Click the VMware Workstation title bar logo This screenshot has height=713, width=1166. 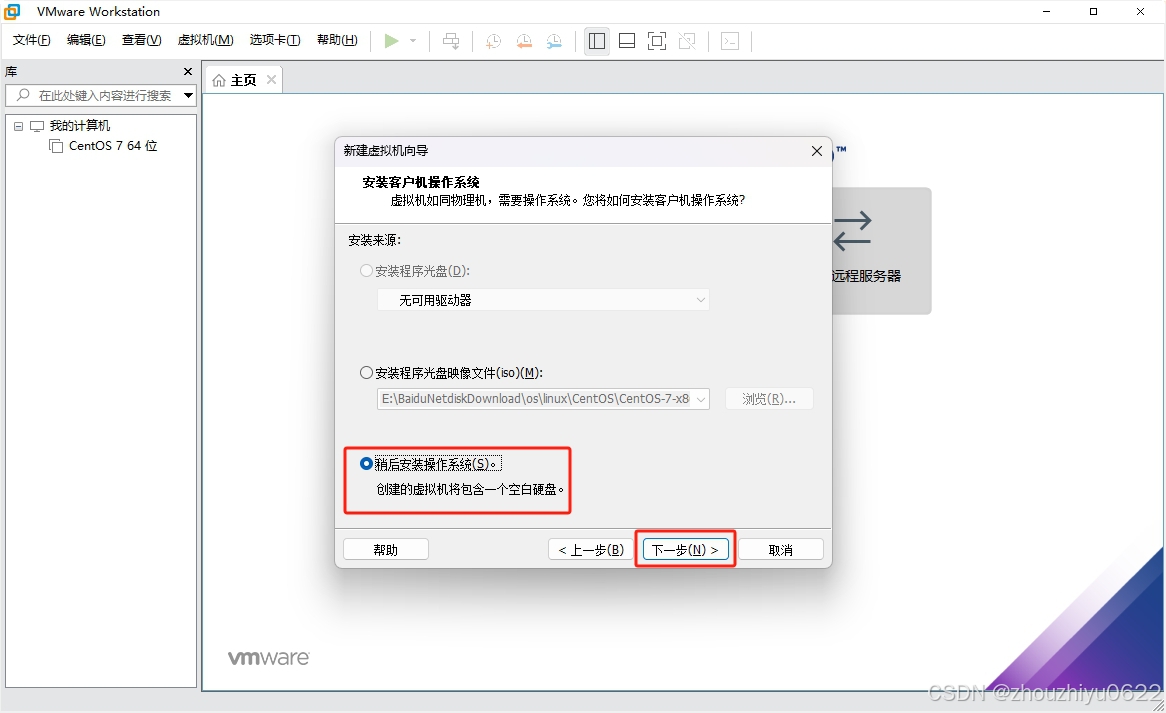(x=12, y=11)
